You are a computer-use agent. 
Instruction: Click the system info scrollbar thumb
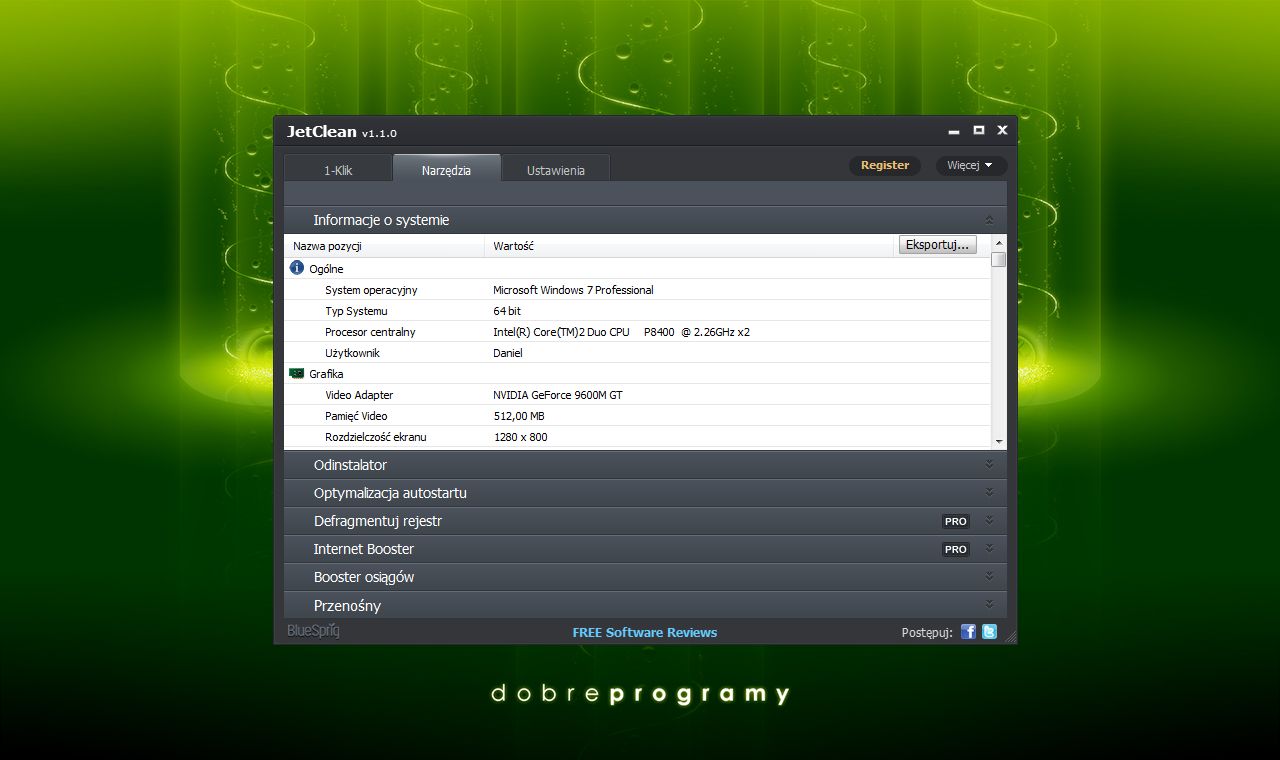[x=999, y=258]
